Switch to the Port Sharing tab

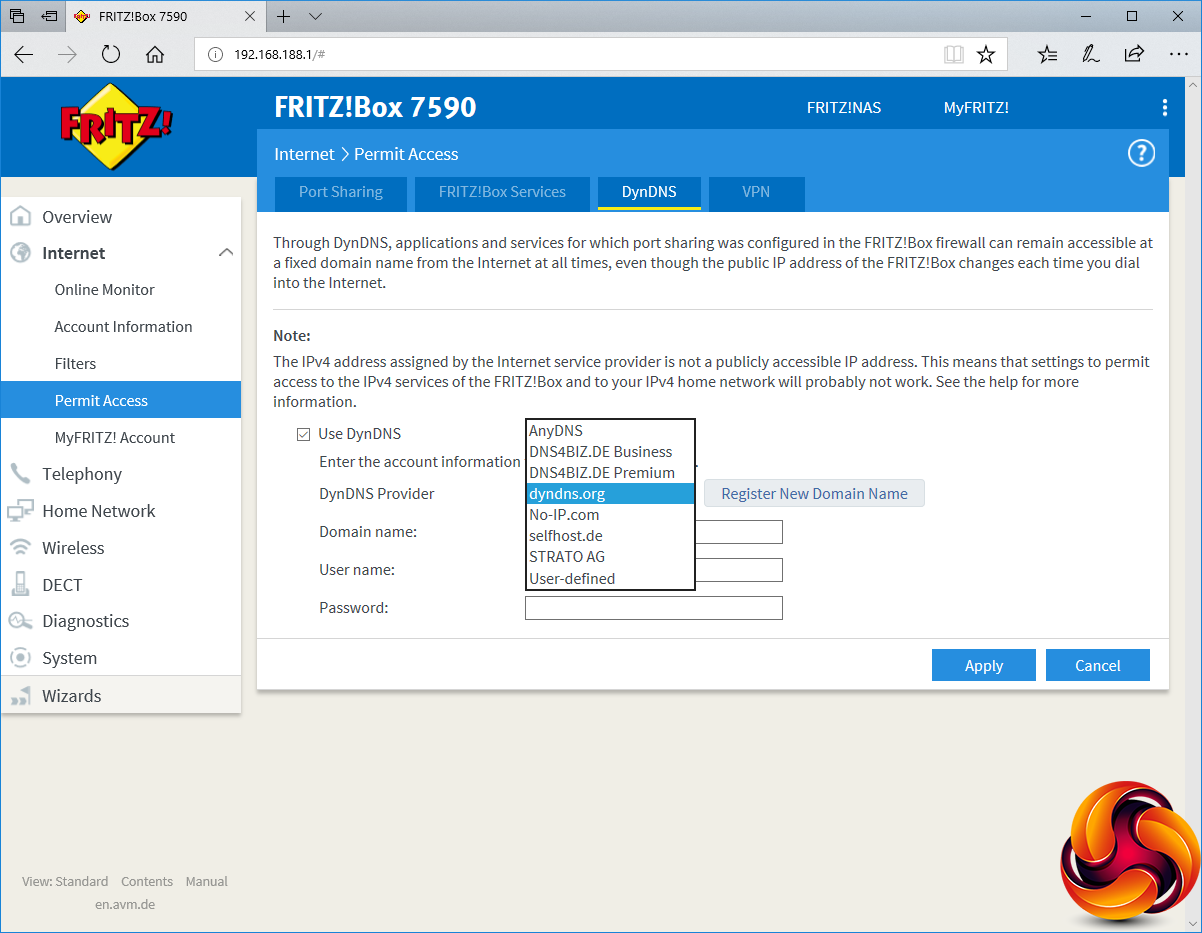point(341,192)
